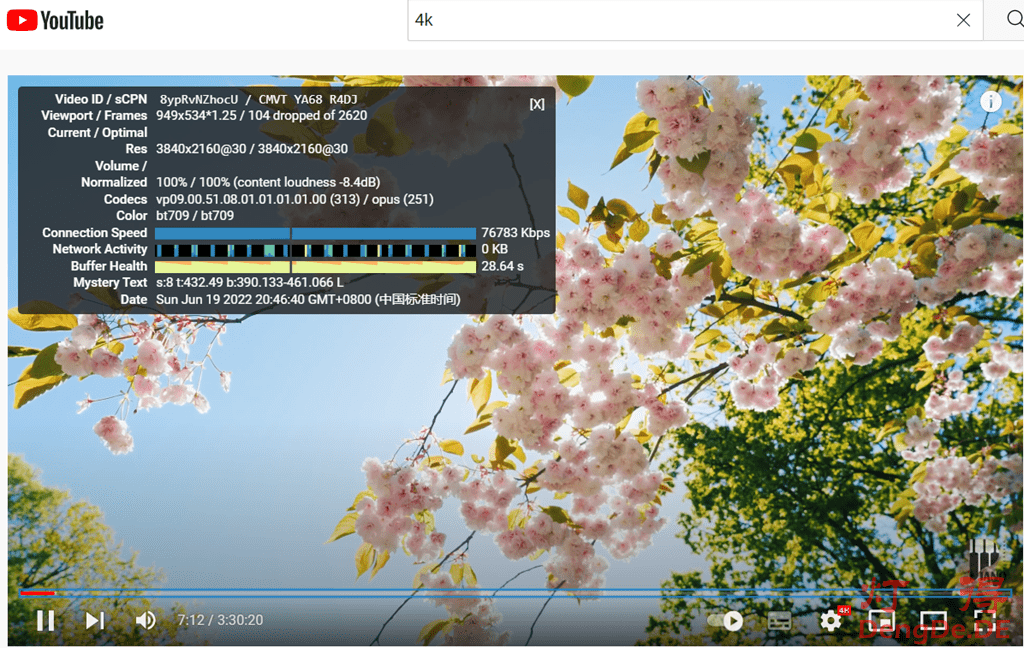Enable theater mode view

932,621
